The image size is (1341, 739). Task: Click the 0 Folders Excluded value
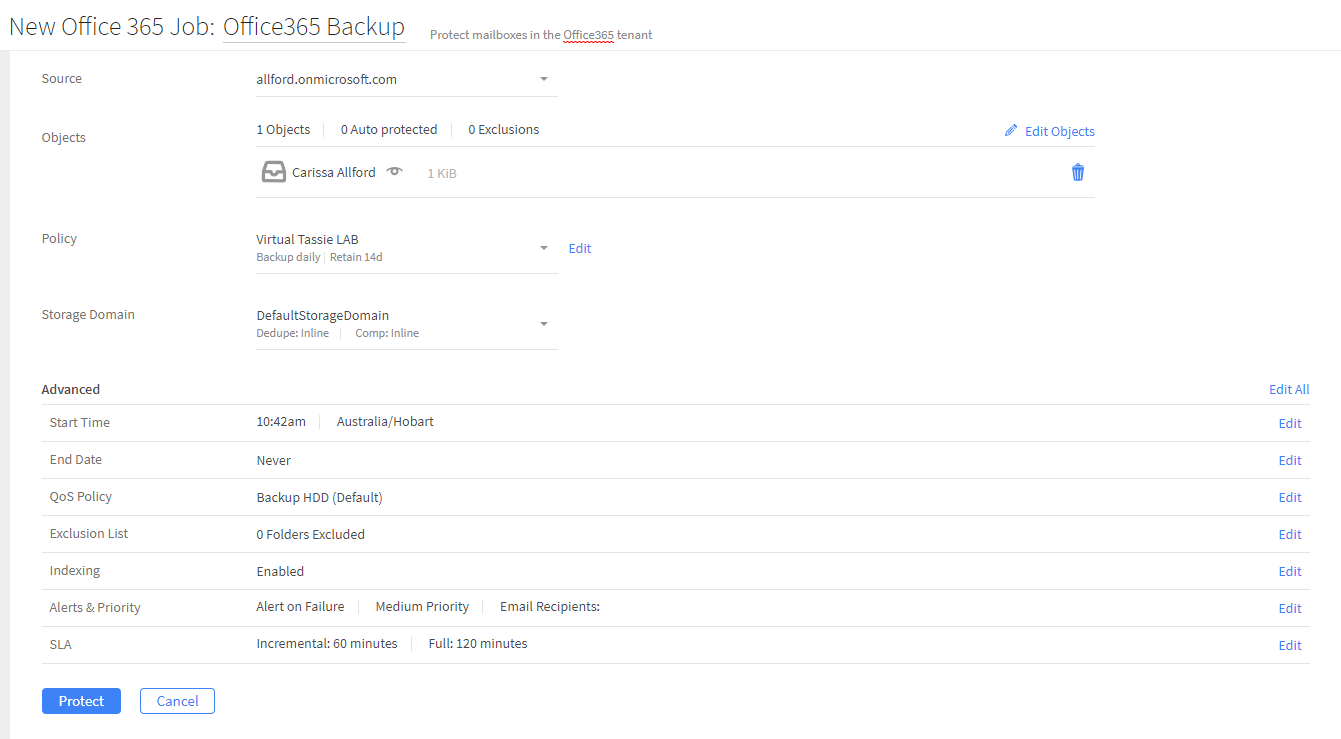pyautogui.click(x=310, y=534)
